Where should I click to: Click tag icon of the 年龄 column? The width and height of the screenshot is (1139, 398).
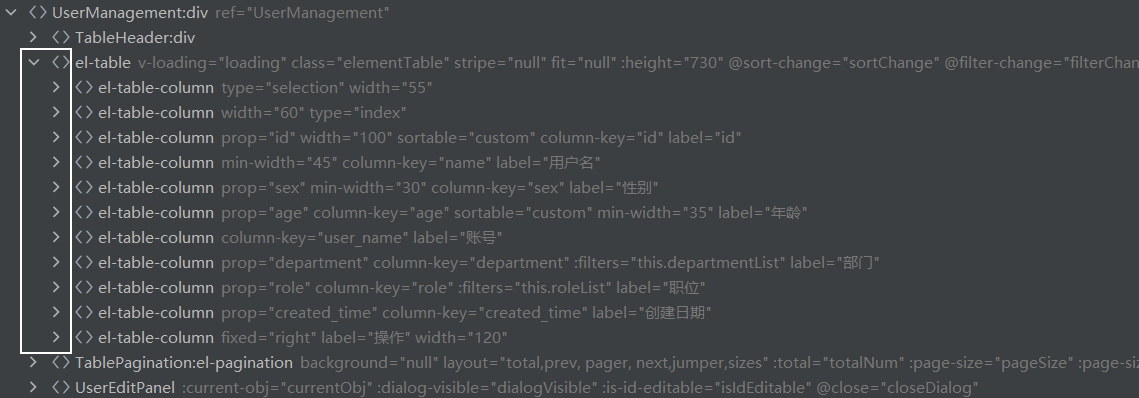click(84, 212)
